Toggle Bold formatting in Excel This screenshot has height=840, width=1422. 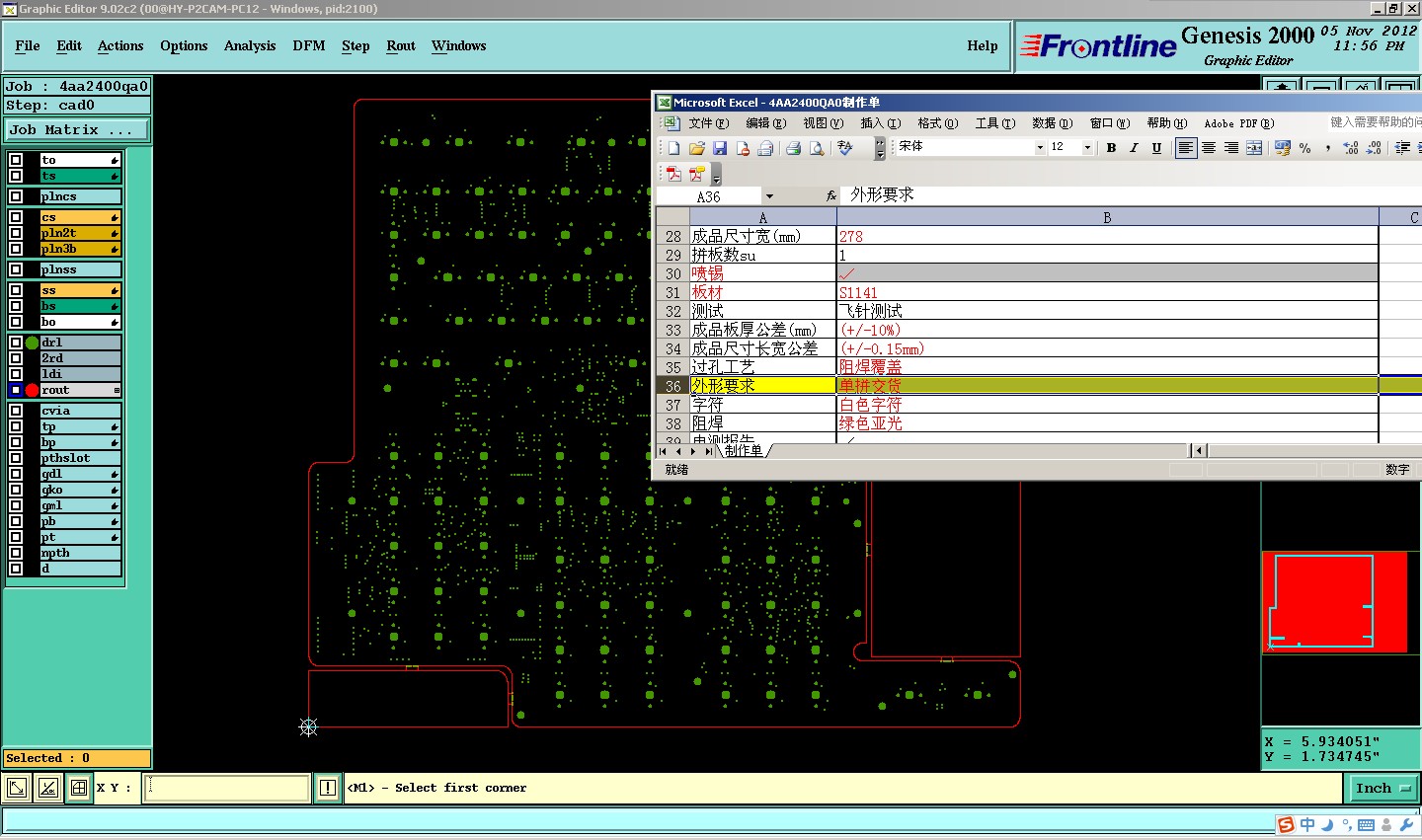tap(1111, 148)
